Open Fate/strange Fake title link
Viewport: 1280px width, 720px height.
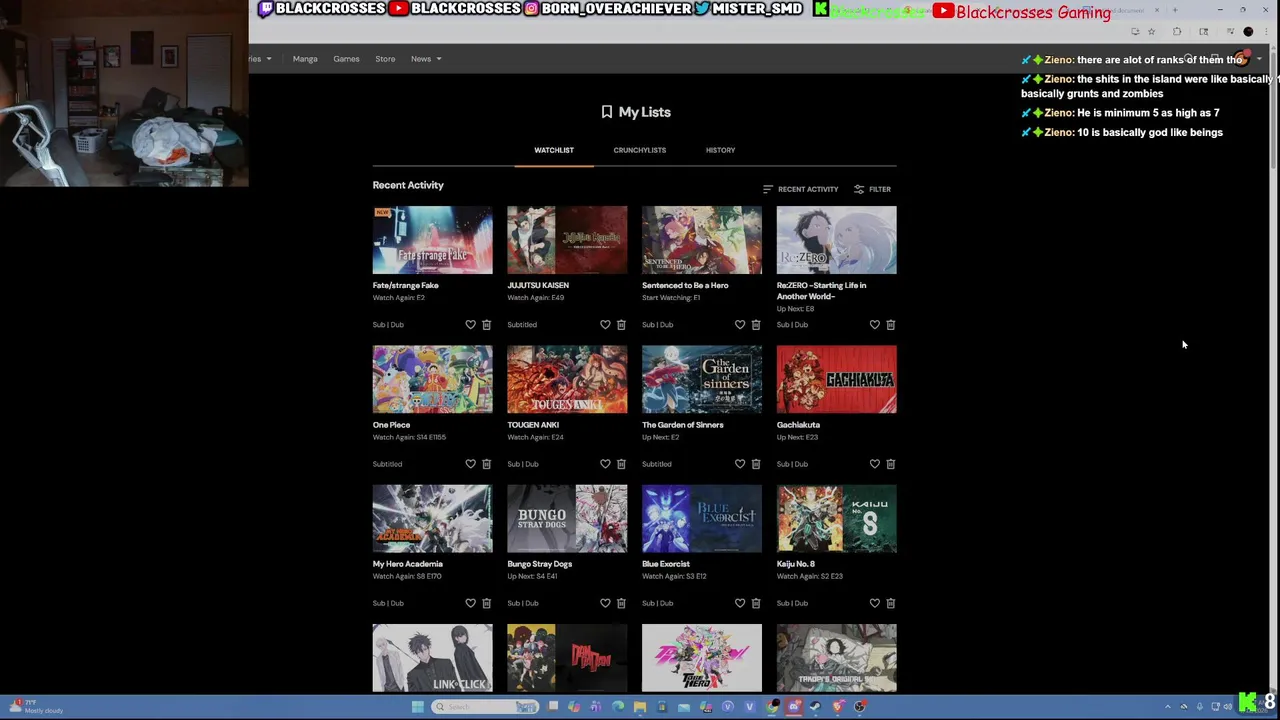tap(406, 285)
